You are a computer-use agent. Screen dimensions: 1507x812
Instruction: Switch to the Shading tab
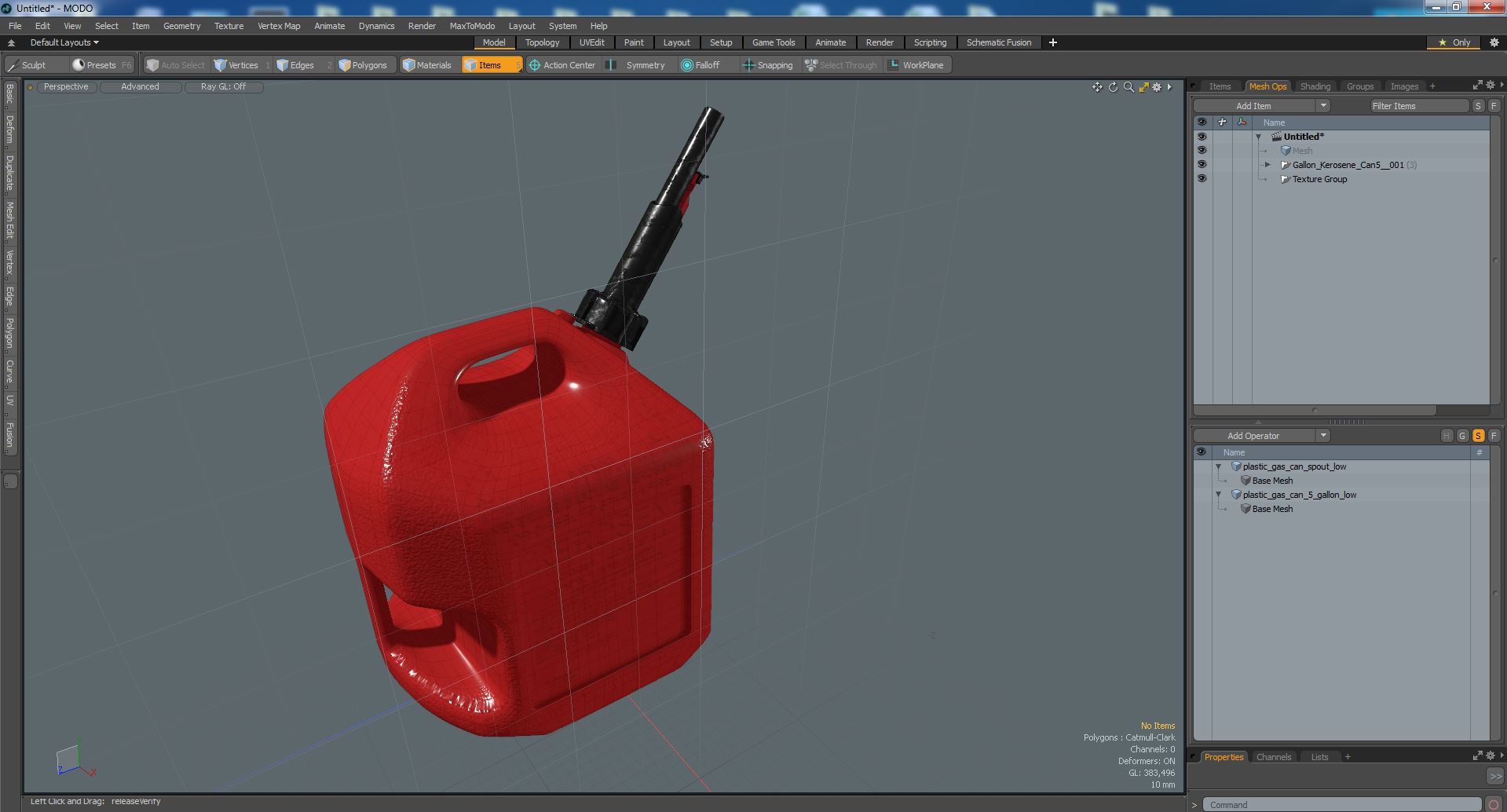1315,86
